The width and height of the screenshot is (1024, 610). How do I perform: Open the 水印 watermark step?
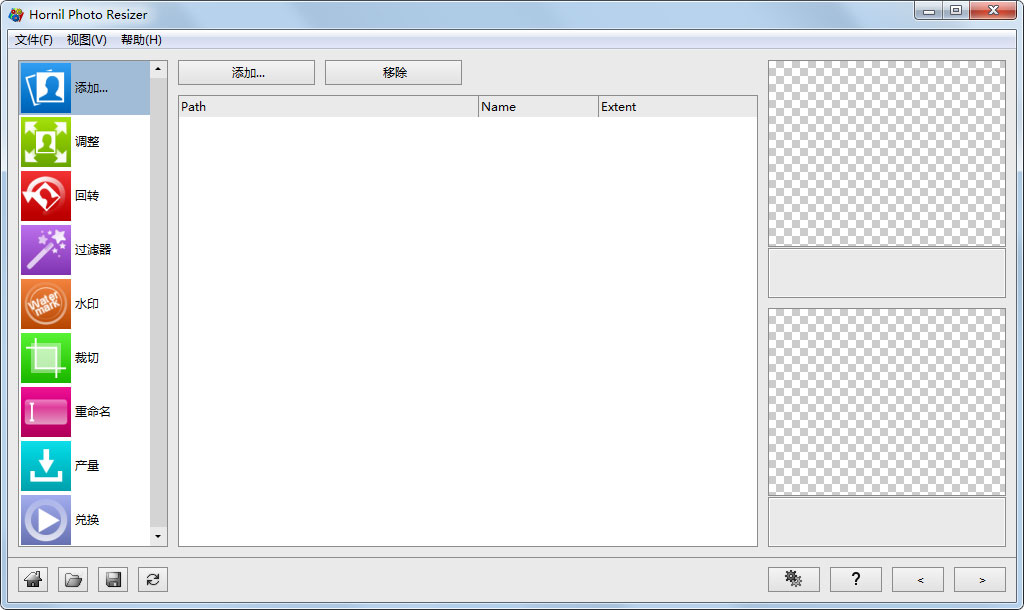85,304
